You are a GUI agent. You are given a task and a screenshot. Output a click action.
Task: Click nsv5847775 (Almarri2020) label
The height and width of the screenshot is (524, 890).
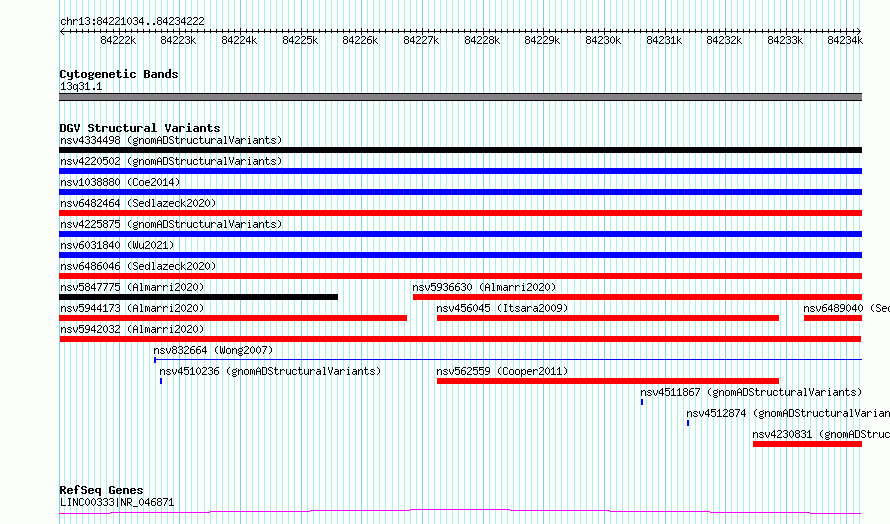point(132,287)
